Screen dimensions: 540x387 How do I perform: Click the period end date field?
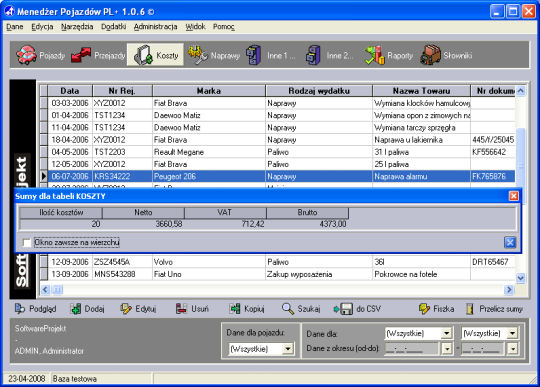click(484, 349)
